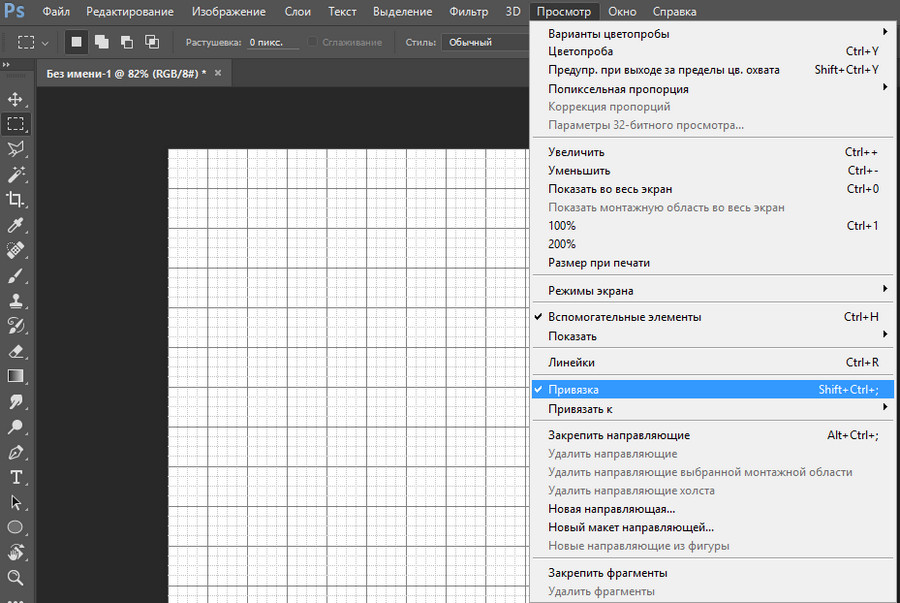
Task: Open the Стиль dropdown set to Обычный
Action: (486, 42)
